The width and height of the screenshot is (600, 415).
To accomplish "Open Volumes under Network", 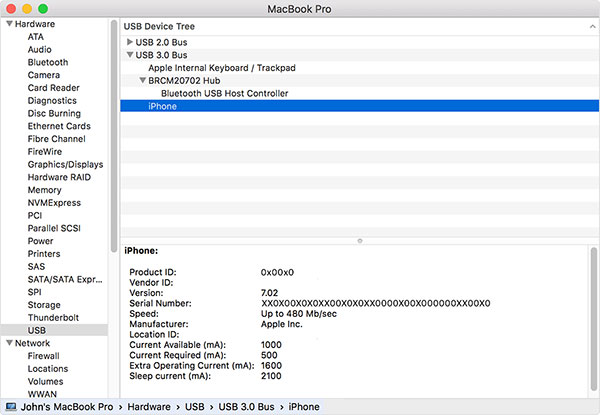I will click(45, 381).
